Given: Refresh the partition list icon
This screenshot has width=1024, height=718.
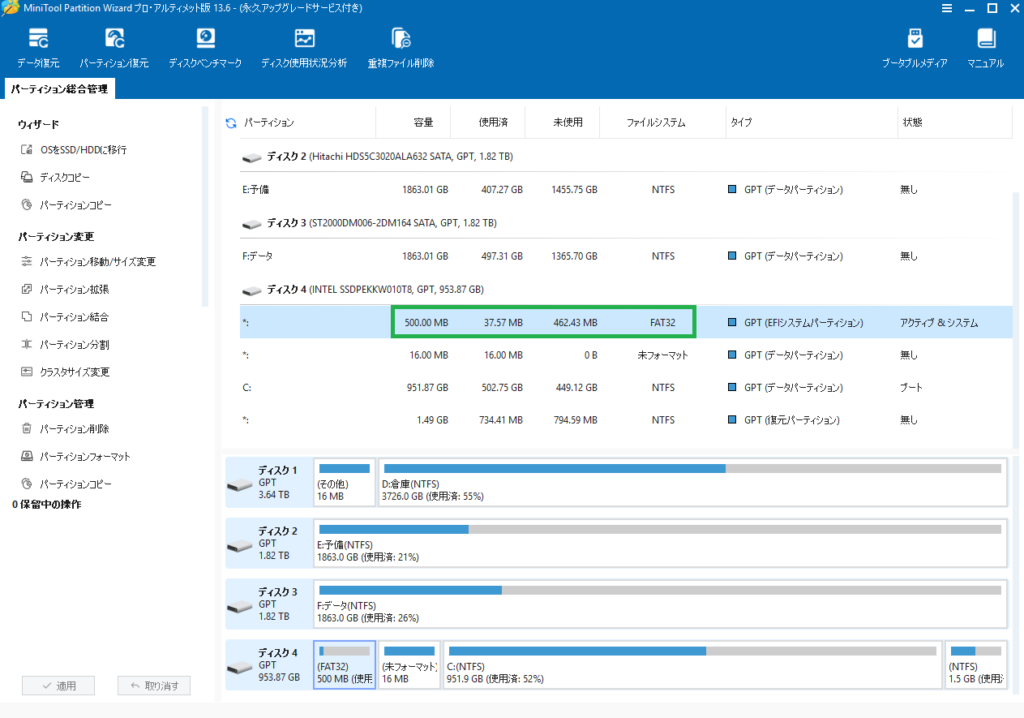Looking at the screenshot, I should pos(231,123).
